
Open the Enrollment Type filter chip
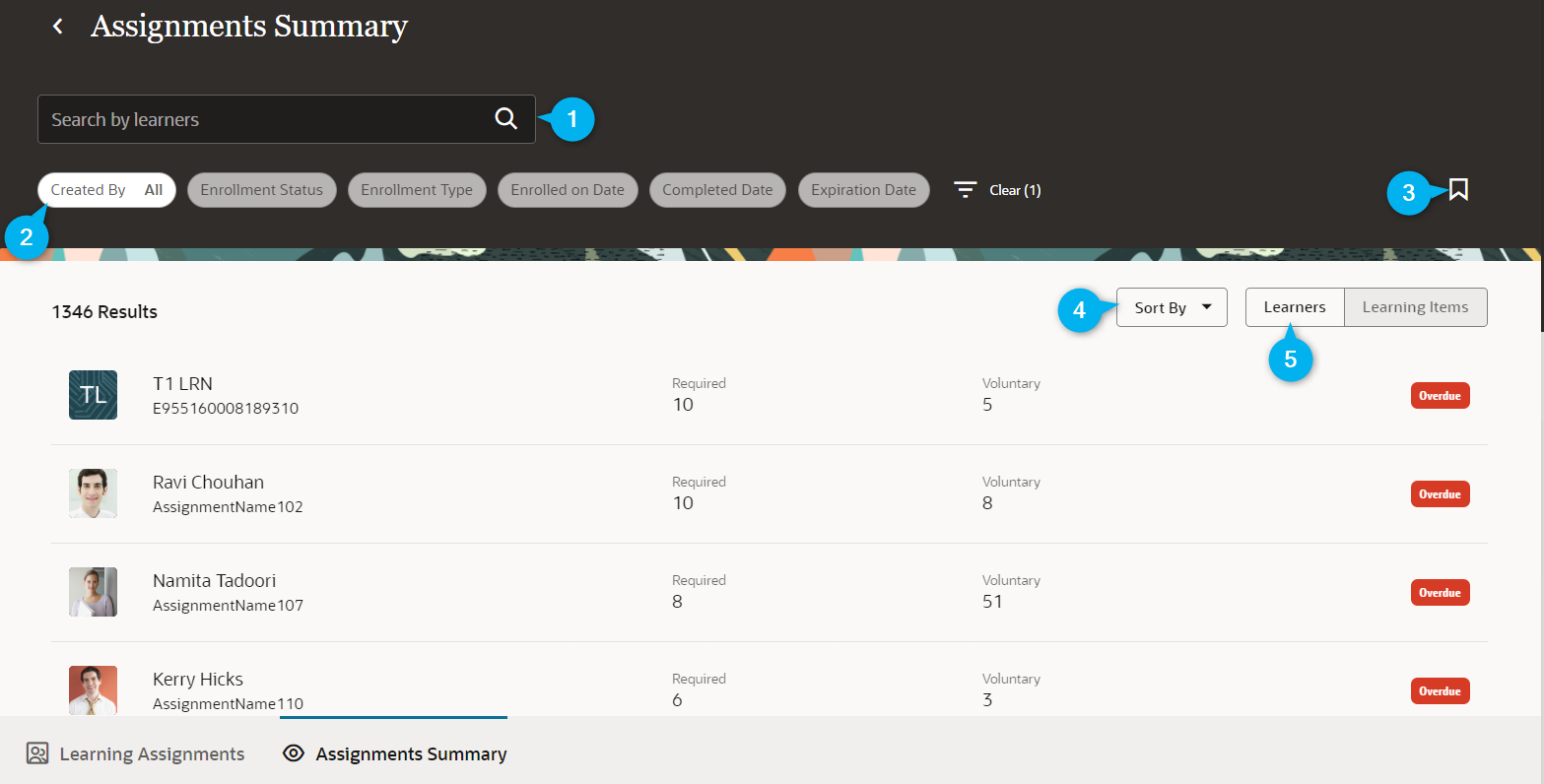pyautogui.click(x=417, y=190)
